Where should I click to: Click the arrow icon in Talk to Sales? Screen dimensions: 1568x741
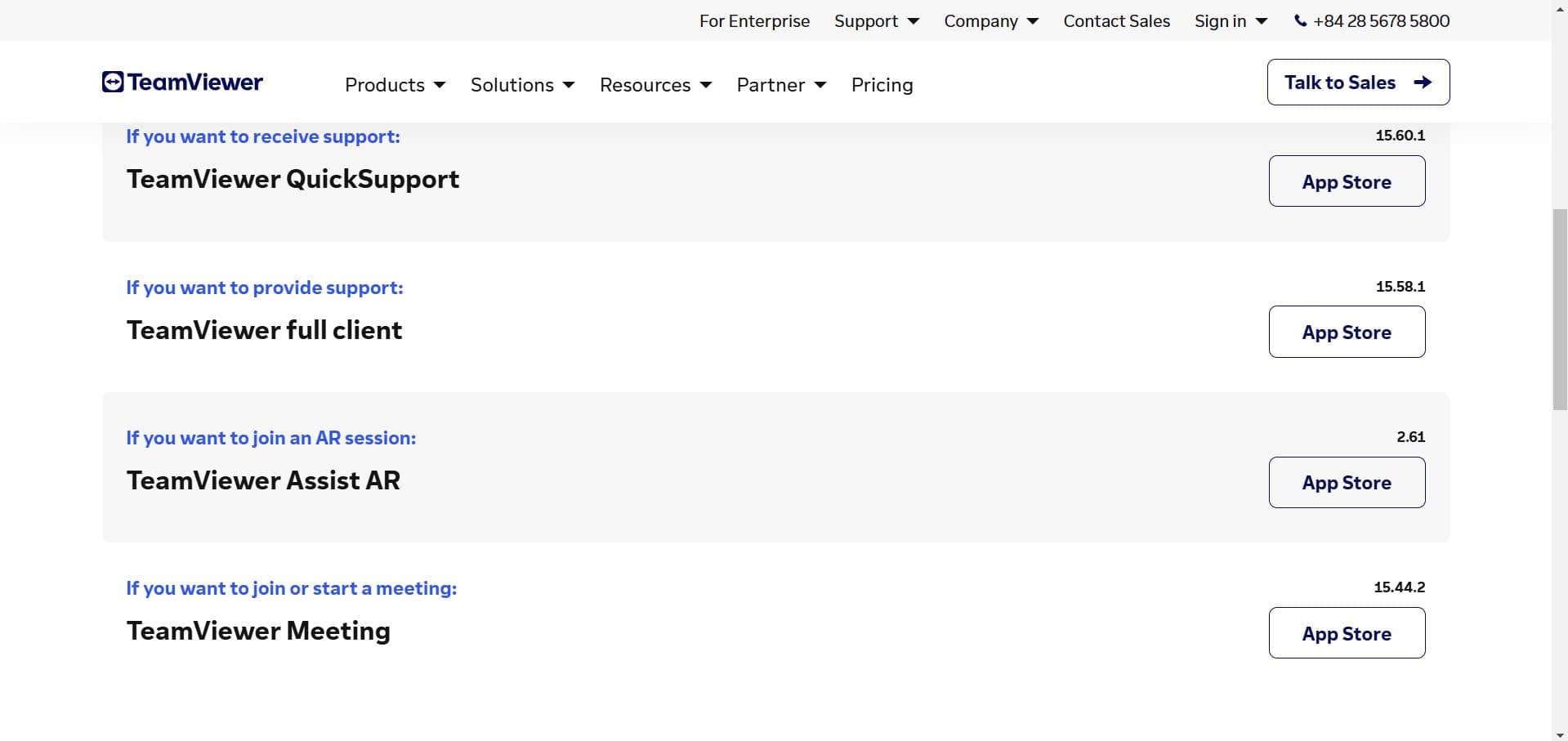click(x=1423, y=83)
